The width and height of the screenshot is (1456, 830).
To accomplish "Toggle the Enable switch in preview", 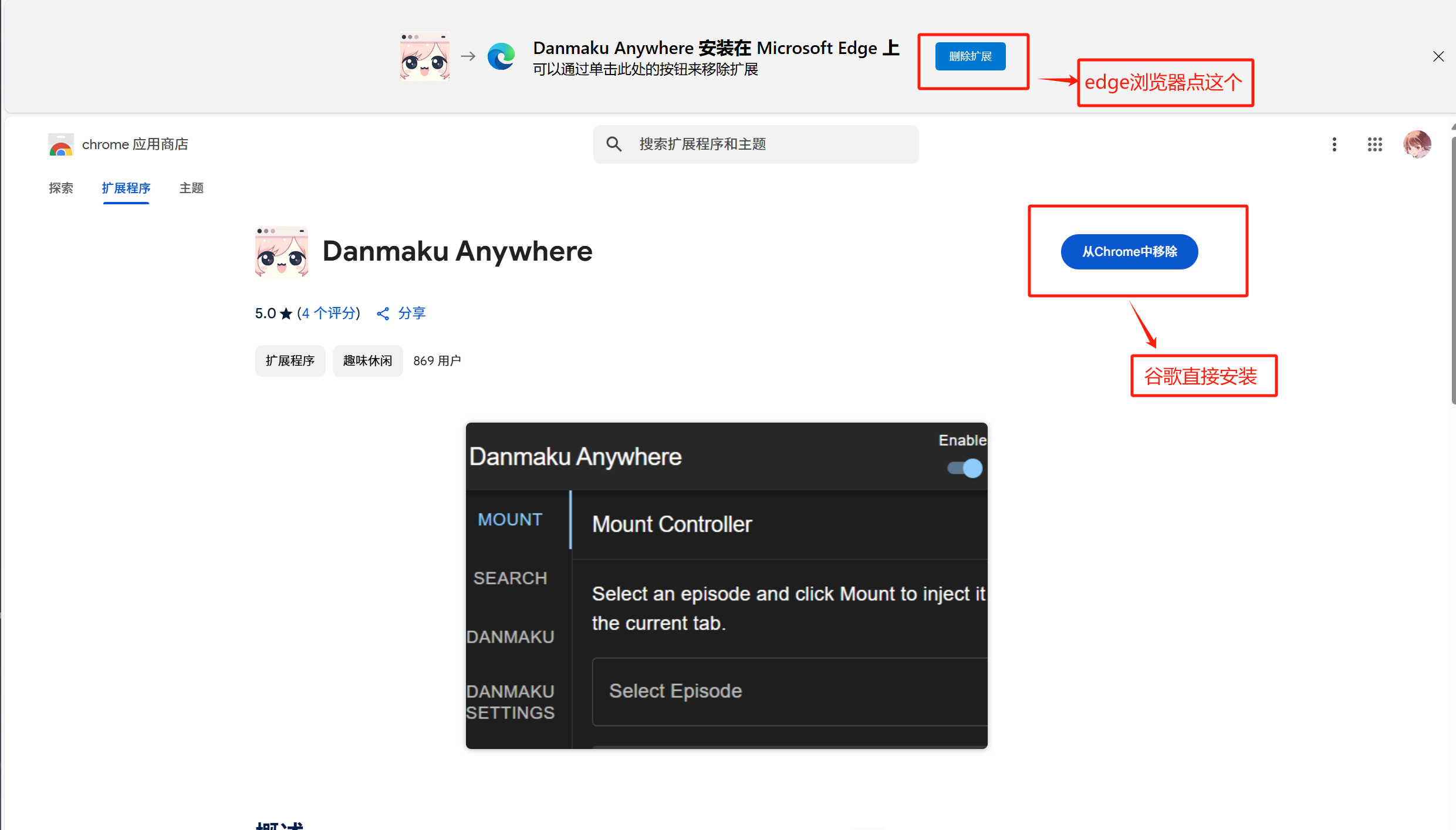I will [x=965, y=468].
